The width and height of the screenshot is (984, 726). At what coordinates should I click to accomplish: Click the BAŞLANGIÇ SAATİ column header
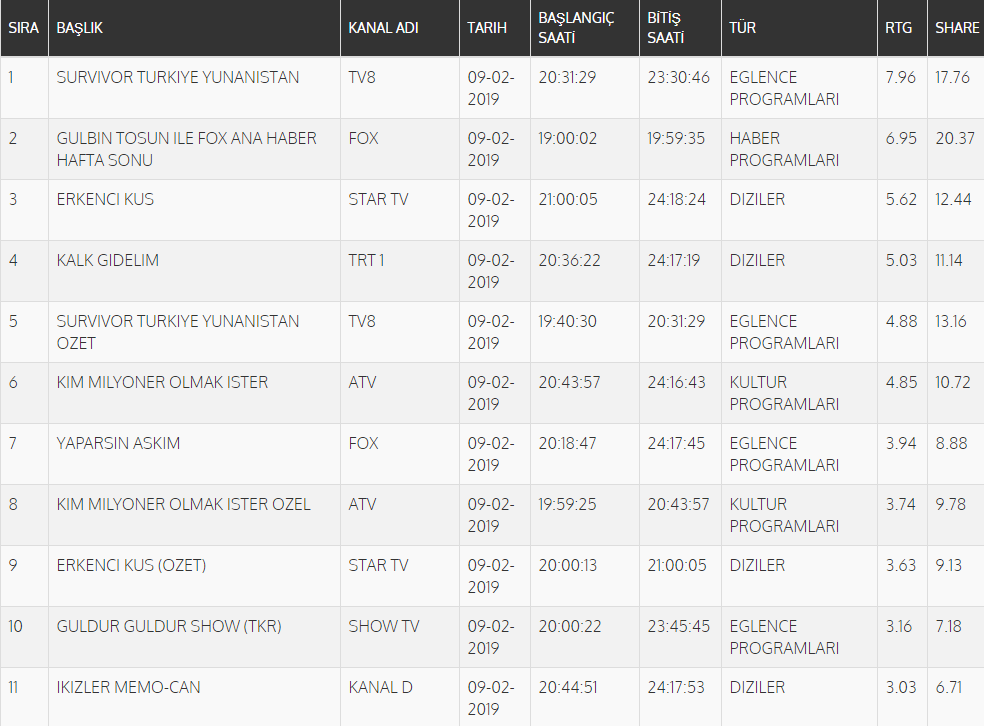[x=576, y=28]
